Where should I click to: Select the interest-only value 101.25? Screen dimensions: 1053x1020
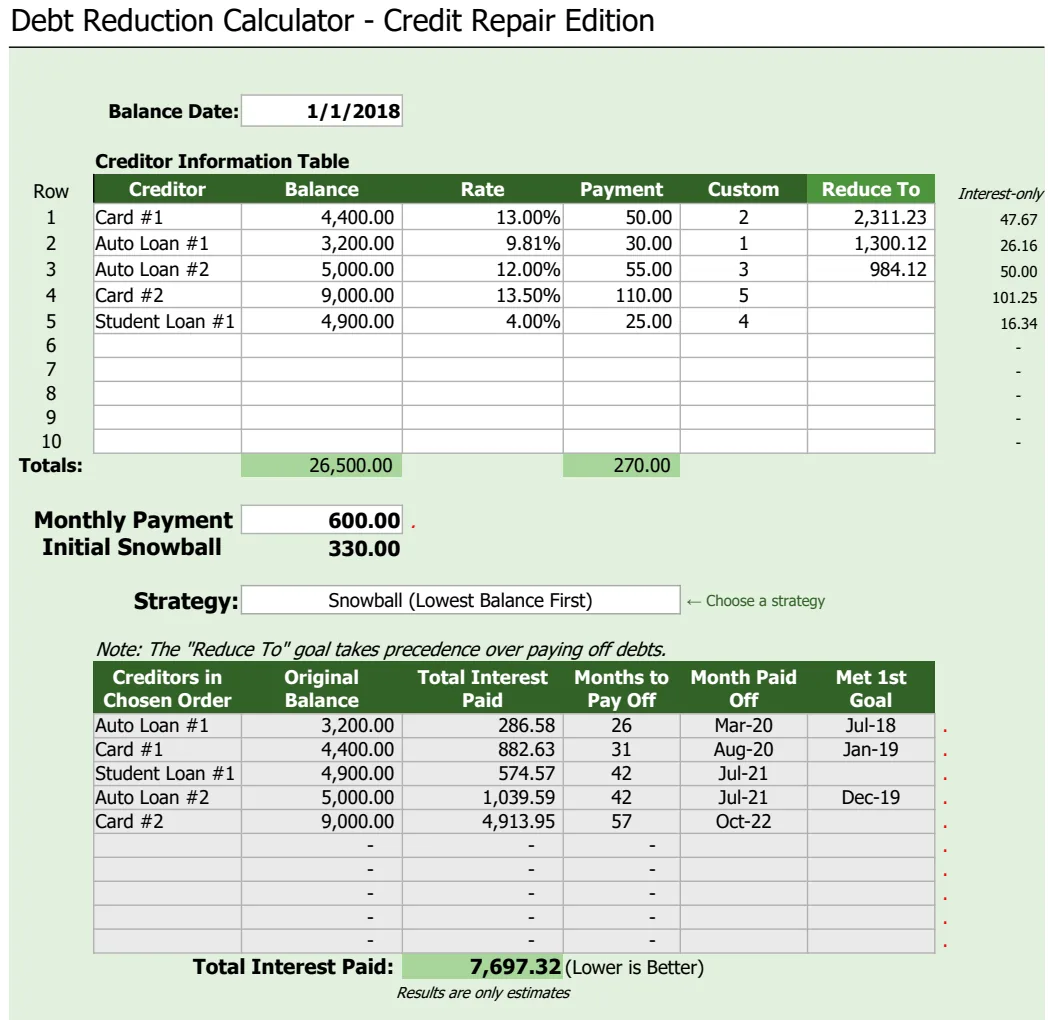coord(1015,297)
